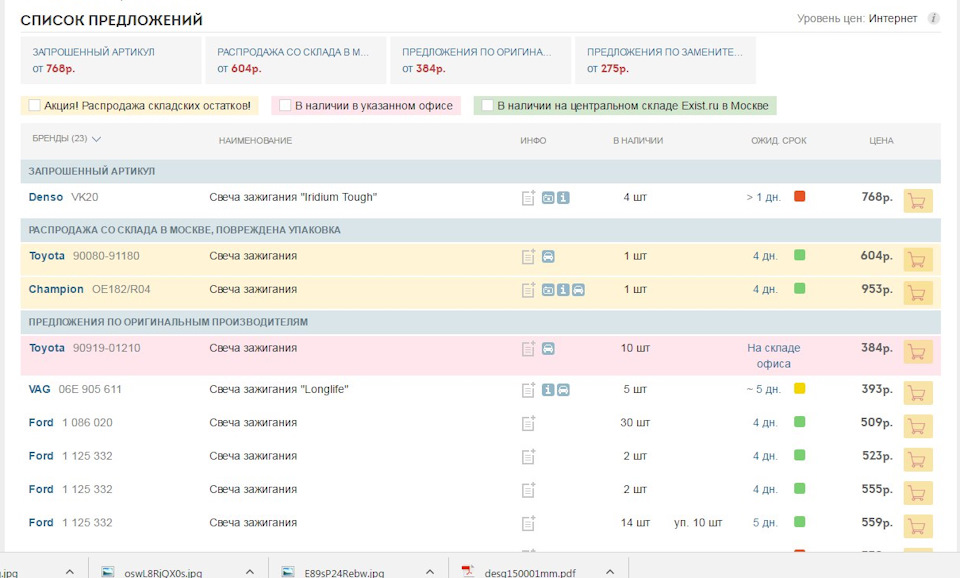960x578 pixels.
Task: Open the VAG brand link
Action: (x=39, y=389)
